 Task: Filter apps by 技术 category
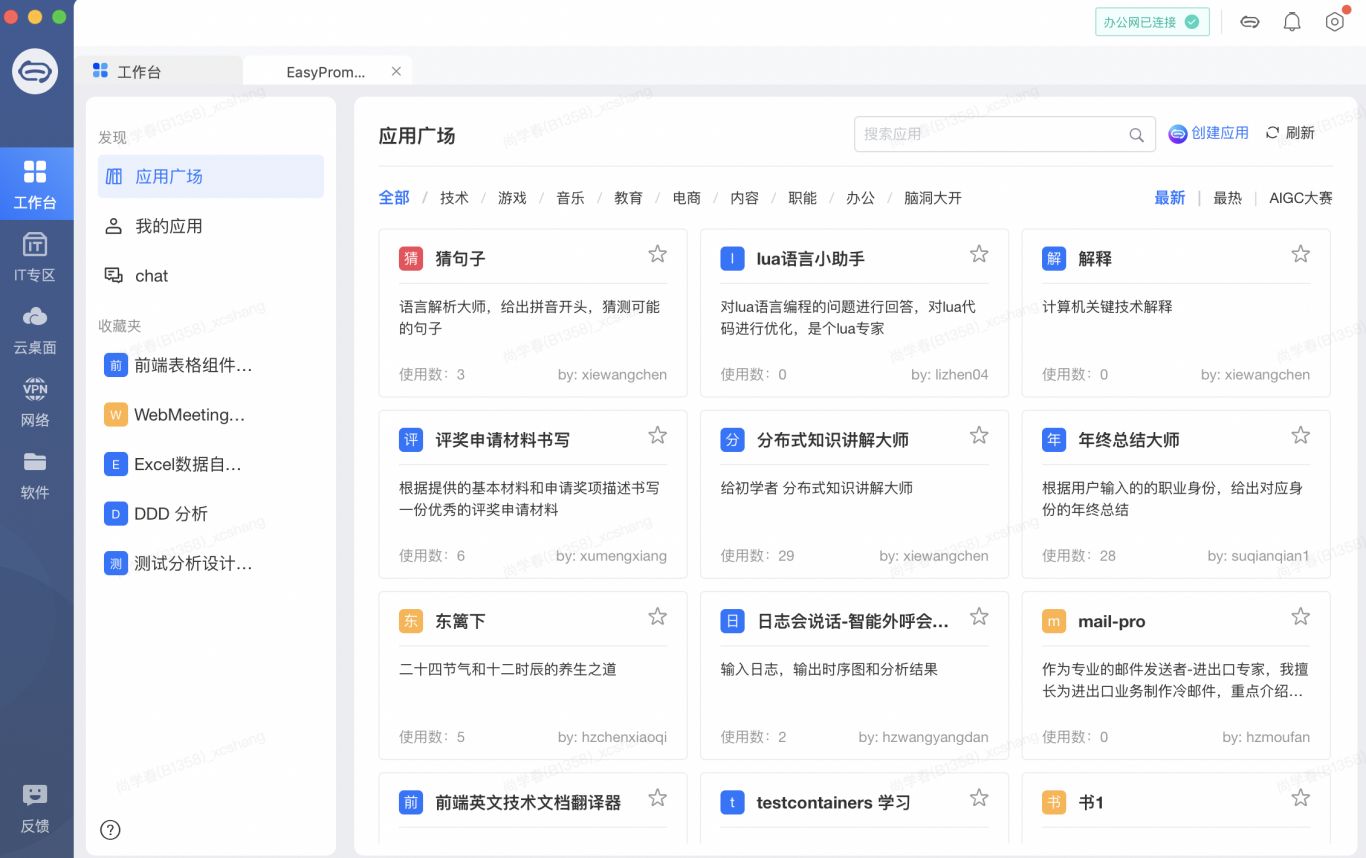pyautogui.click(x=454, y=197)
